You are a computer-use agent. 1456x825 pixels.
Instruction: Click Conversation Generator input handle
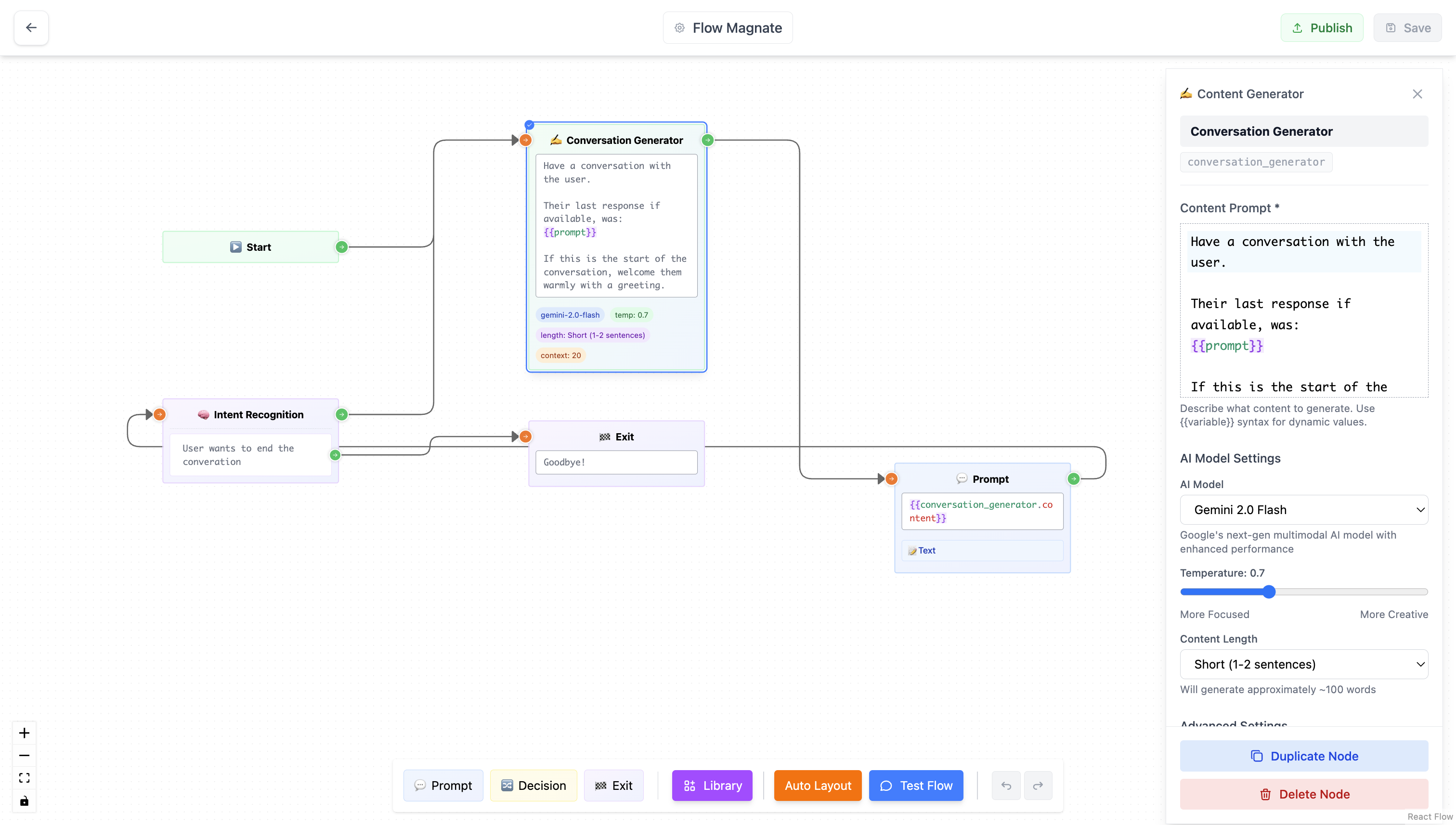point(525,140)
